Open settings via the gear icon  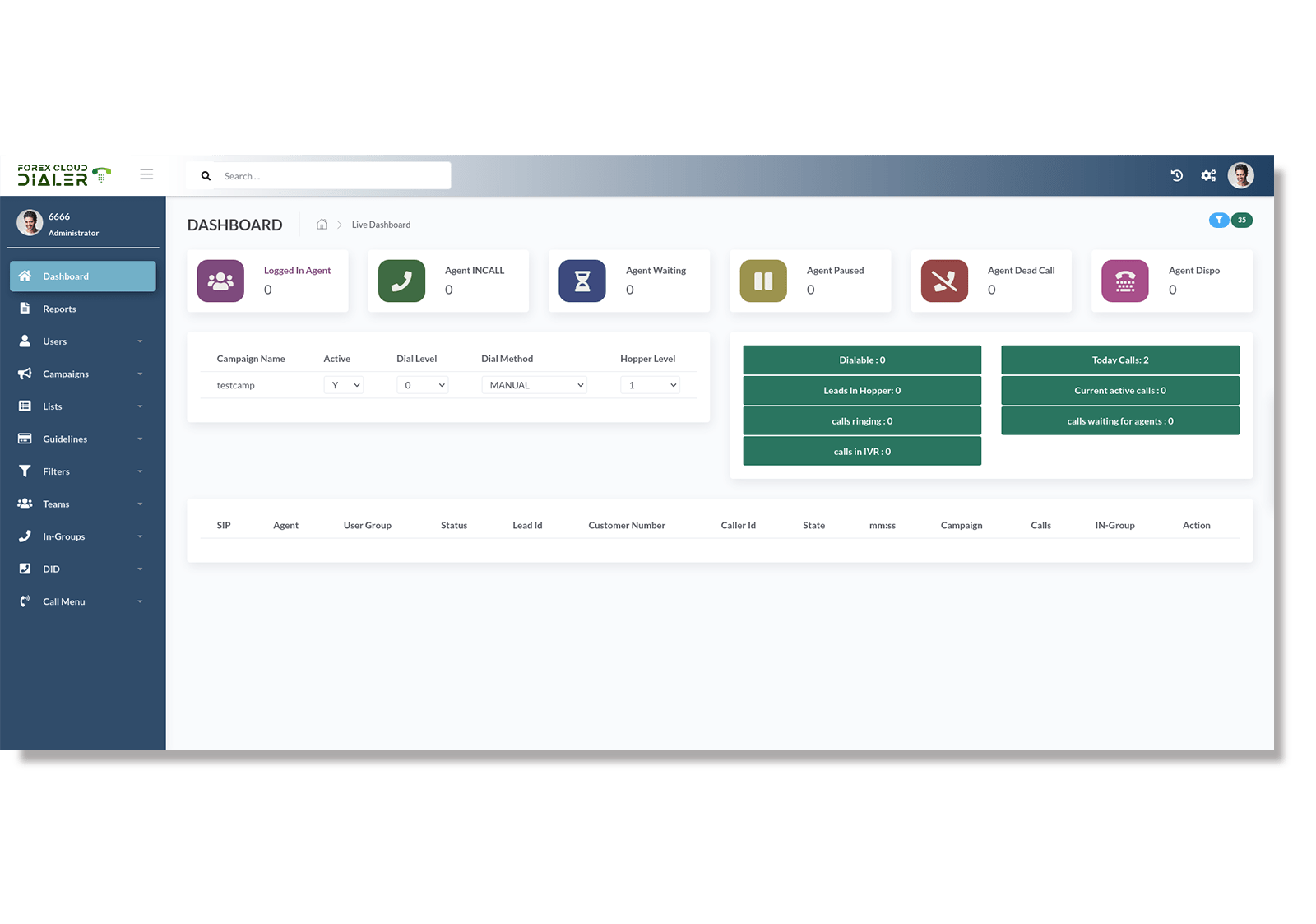pos(1208,175)
